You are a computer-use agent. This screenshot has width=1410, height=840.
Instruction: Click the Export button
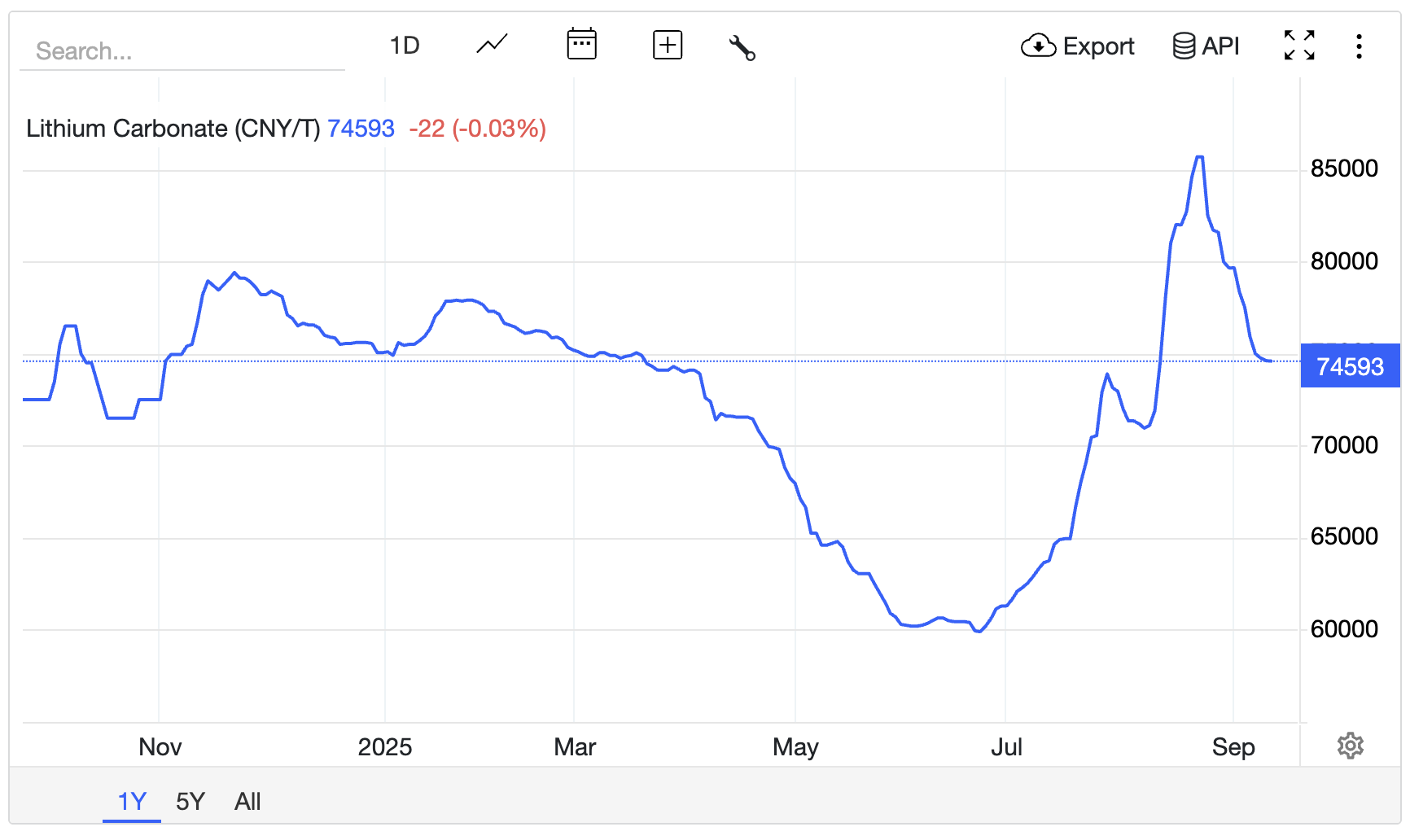tap(1077, 46)
